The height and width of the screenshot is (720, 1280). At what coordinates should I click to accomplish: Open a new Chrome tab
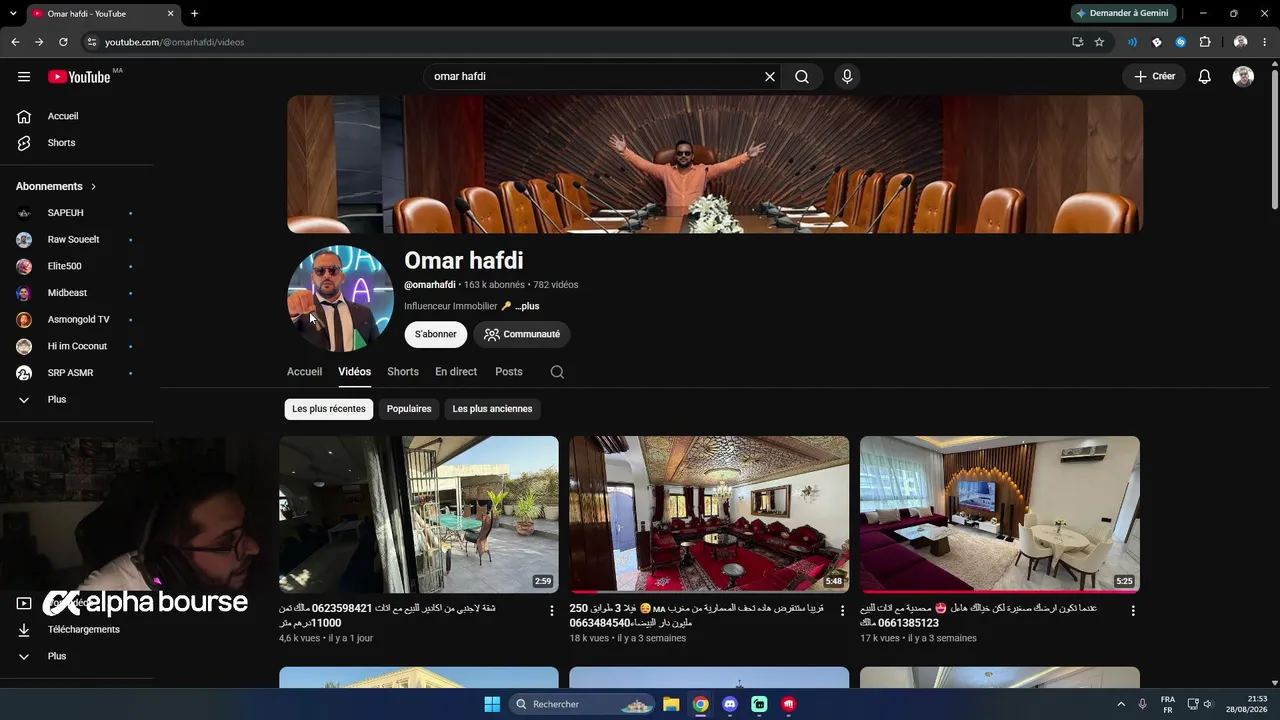click(x=194, y=13)
